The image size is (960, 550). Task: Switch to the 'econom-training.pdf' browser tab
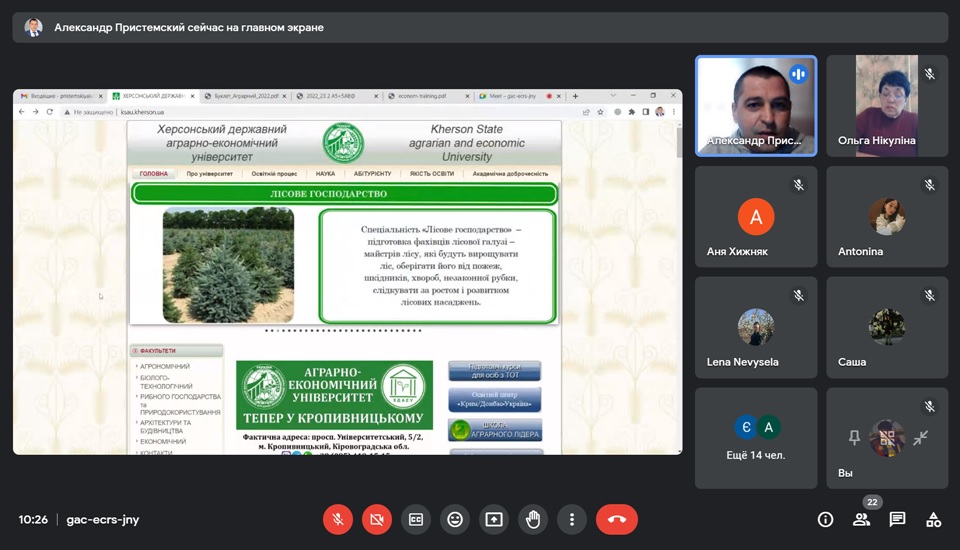click(428, 96)
